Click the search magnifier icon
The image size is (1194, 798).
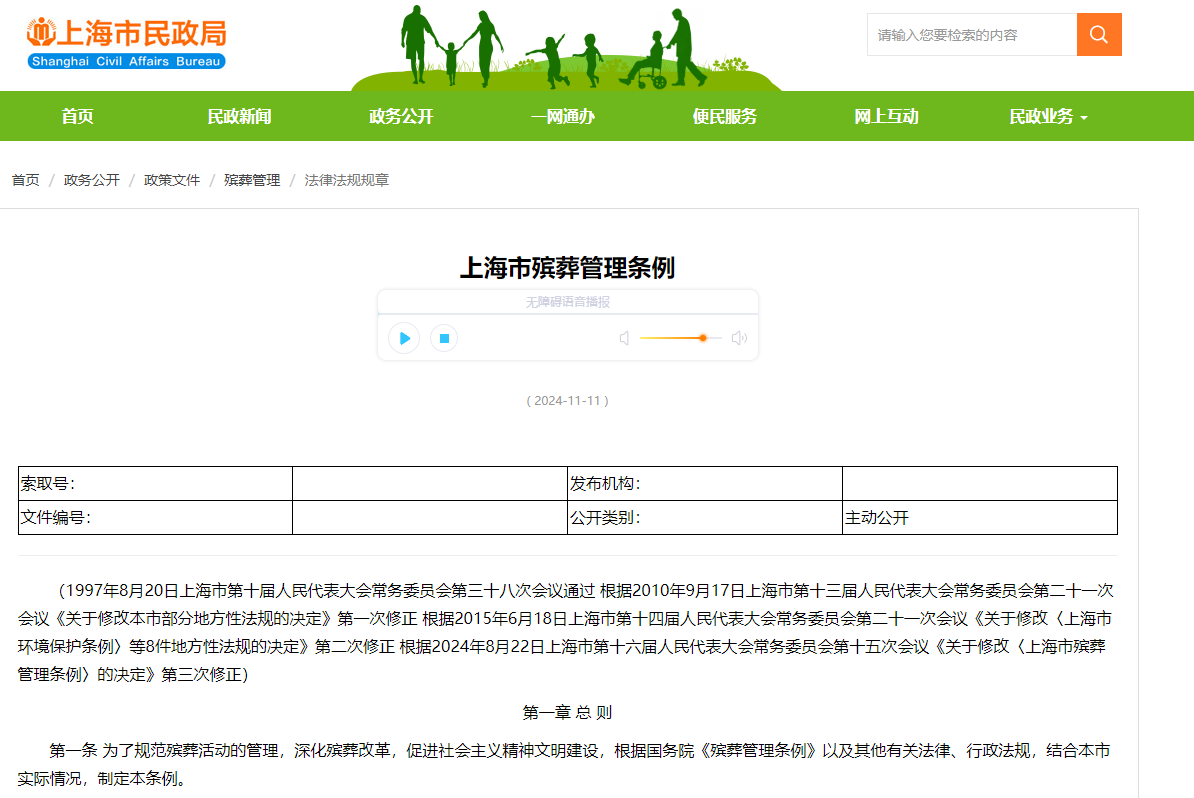(1098, 34)
